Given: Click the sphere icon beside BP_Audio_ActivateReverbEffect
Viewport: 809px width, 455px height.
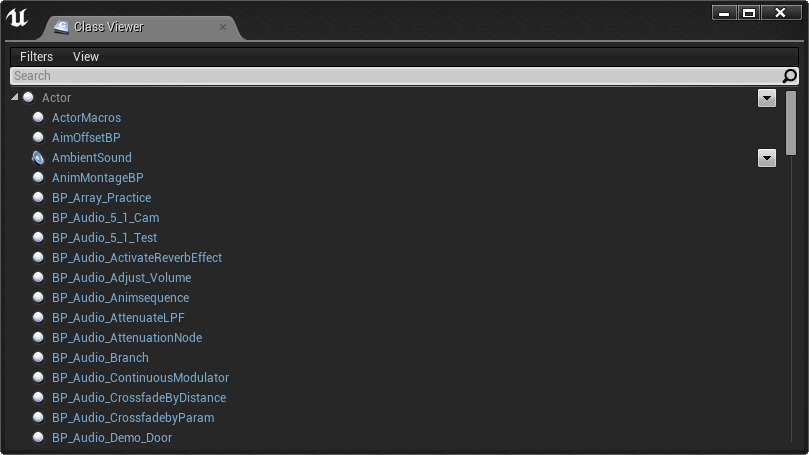Looking at the screenshot, I should (38, 257).
